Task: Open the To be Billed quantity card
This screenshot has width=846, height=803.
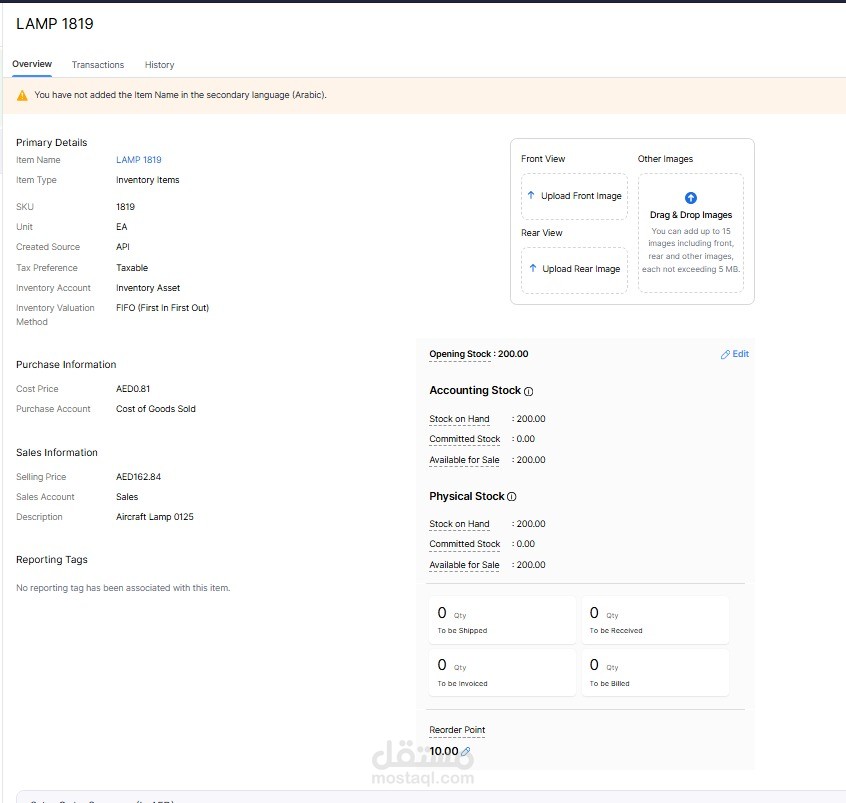Action: click(655, 672)
